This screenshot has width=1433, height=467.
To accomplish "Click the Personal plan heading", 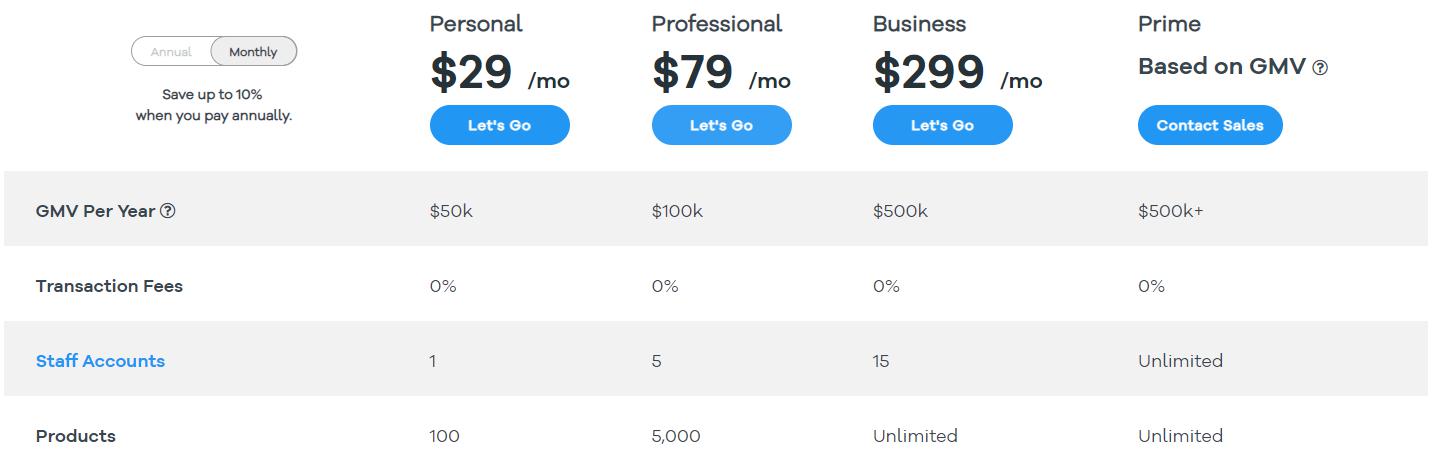I will [x=476, y=24].
